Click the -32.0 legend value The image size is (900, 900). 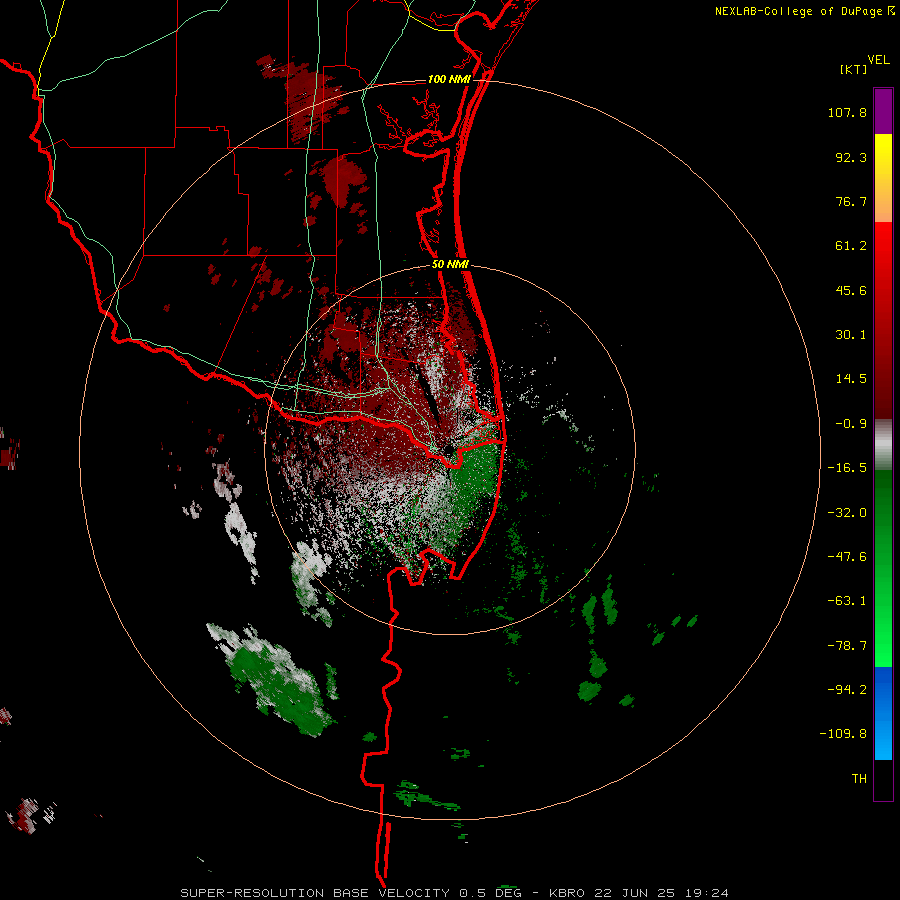click(x=847, y=513)
